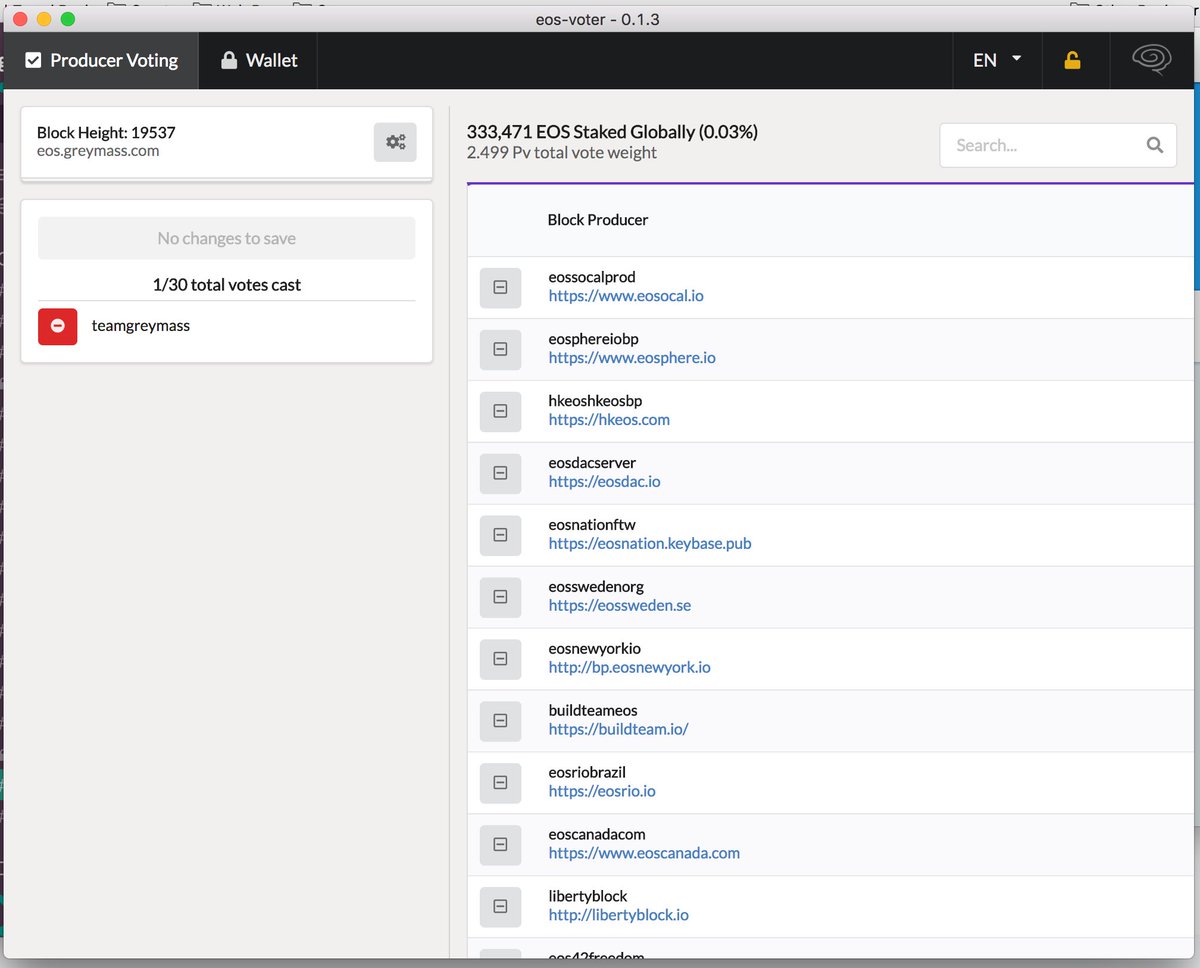Click the Block Height: 19537 text

click(x=106, y=132)
